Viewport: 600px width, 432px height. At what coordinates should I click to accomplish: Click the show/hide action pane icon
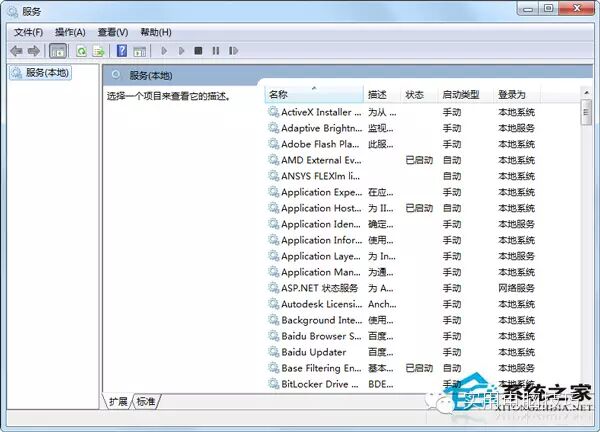139,51
